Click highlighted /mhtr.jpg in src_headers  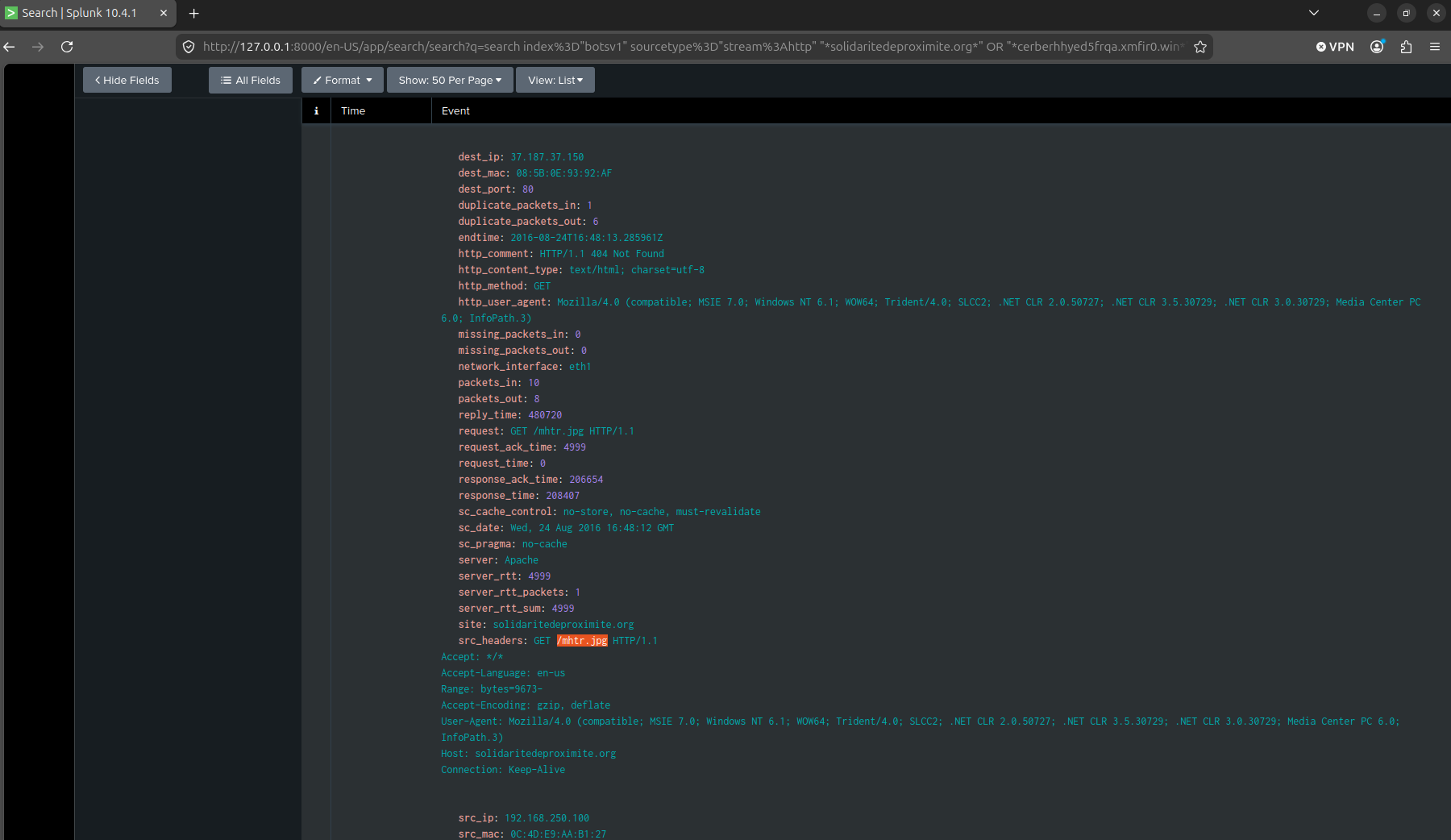coord(582,641)
